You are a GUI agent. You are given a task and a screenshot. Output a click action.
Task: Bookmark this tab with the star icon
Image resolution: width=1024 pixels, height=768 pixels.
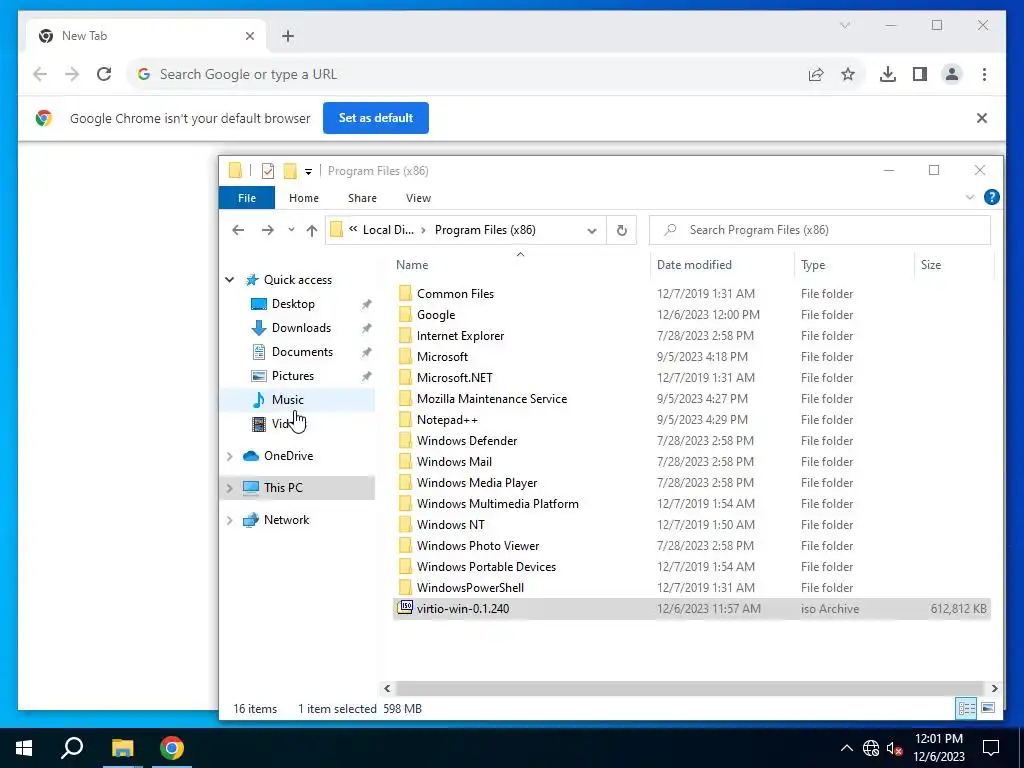click(x=848, y=74)
